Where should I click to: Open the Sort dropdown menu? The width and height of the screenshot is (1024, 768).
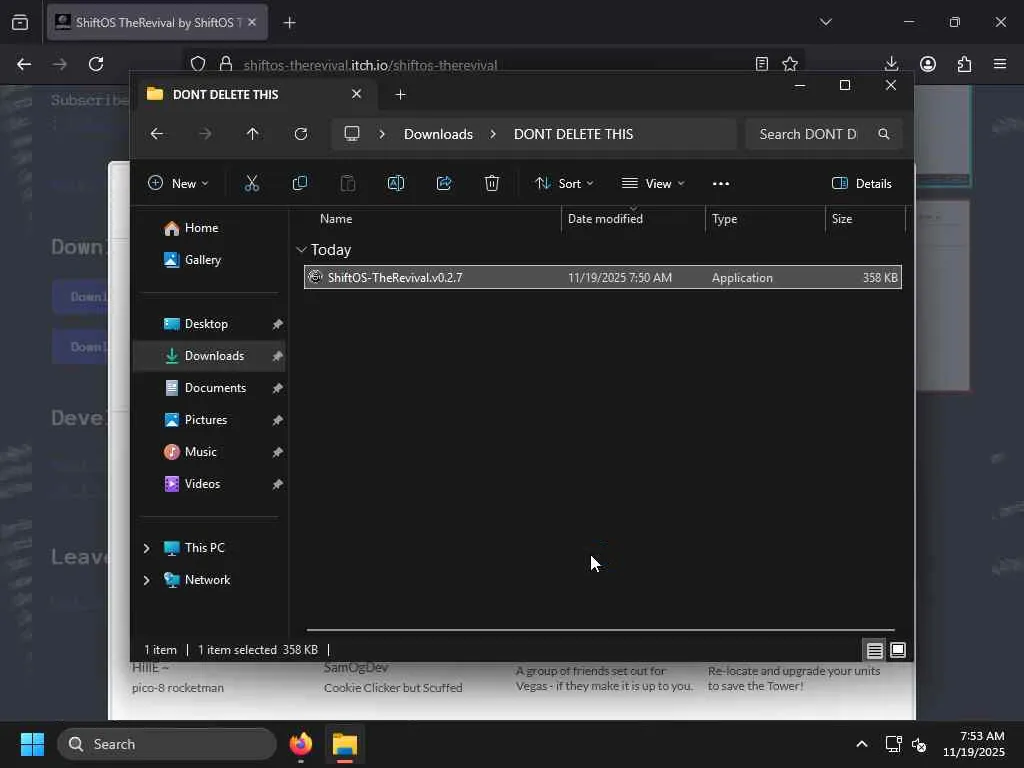(x=564, y=184)
